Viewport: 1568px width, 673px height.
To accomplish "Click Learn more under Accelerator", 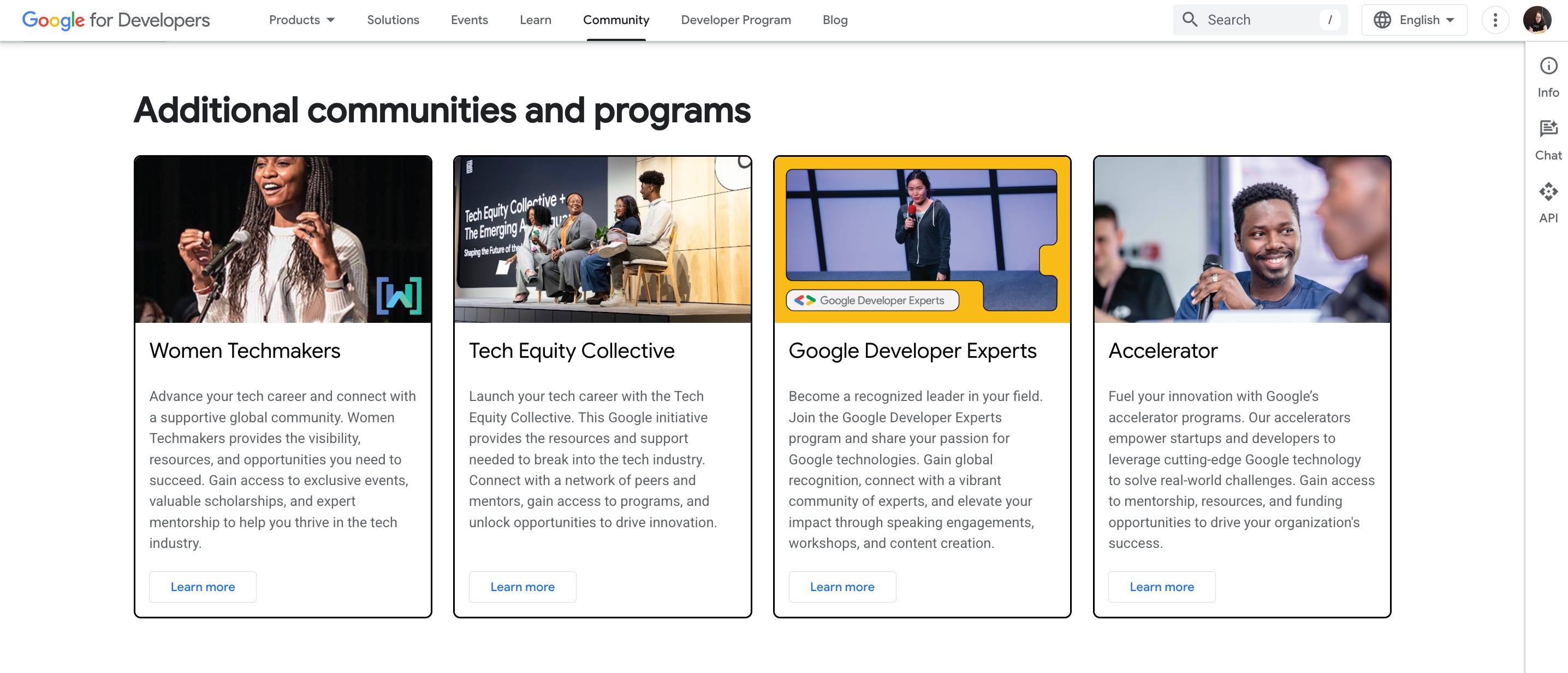I will pyautogui.click(x=1161, y=587).
